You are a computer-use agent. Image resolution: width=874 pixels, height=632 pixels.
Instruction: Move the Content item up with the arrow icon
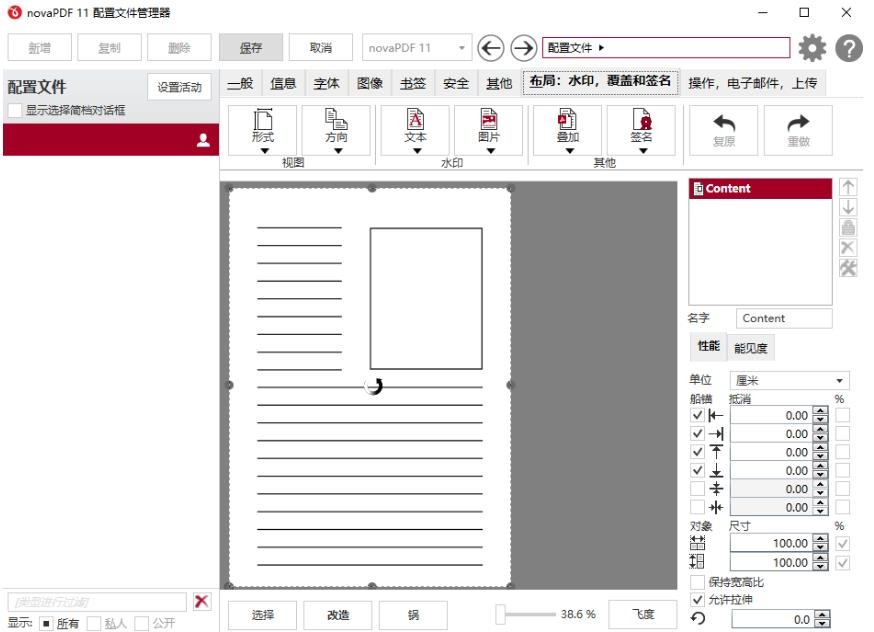tap(847, 186)
